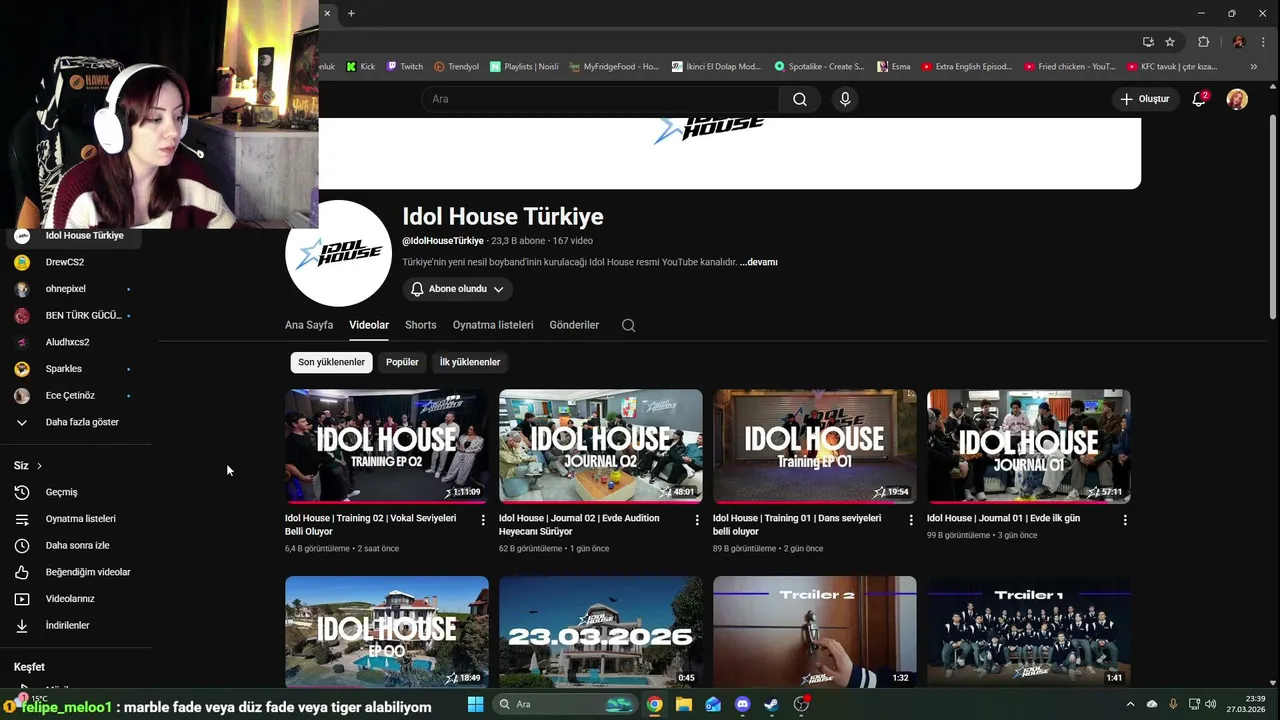Open options menu for Journal 02 video
Image resolution: width=1280 pixels, height=720 pixels.
697,520
